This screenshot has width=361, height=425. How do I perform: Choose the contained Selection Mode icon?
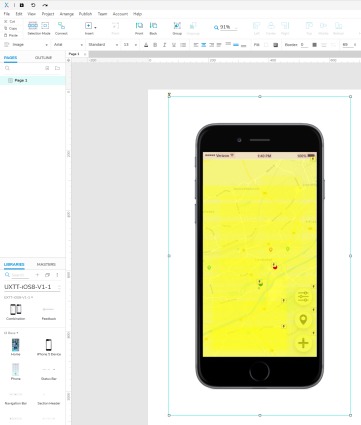45,25
